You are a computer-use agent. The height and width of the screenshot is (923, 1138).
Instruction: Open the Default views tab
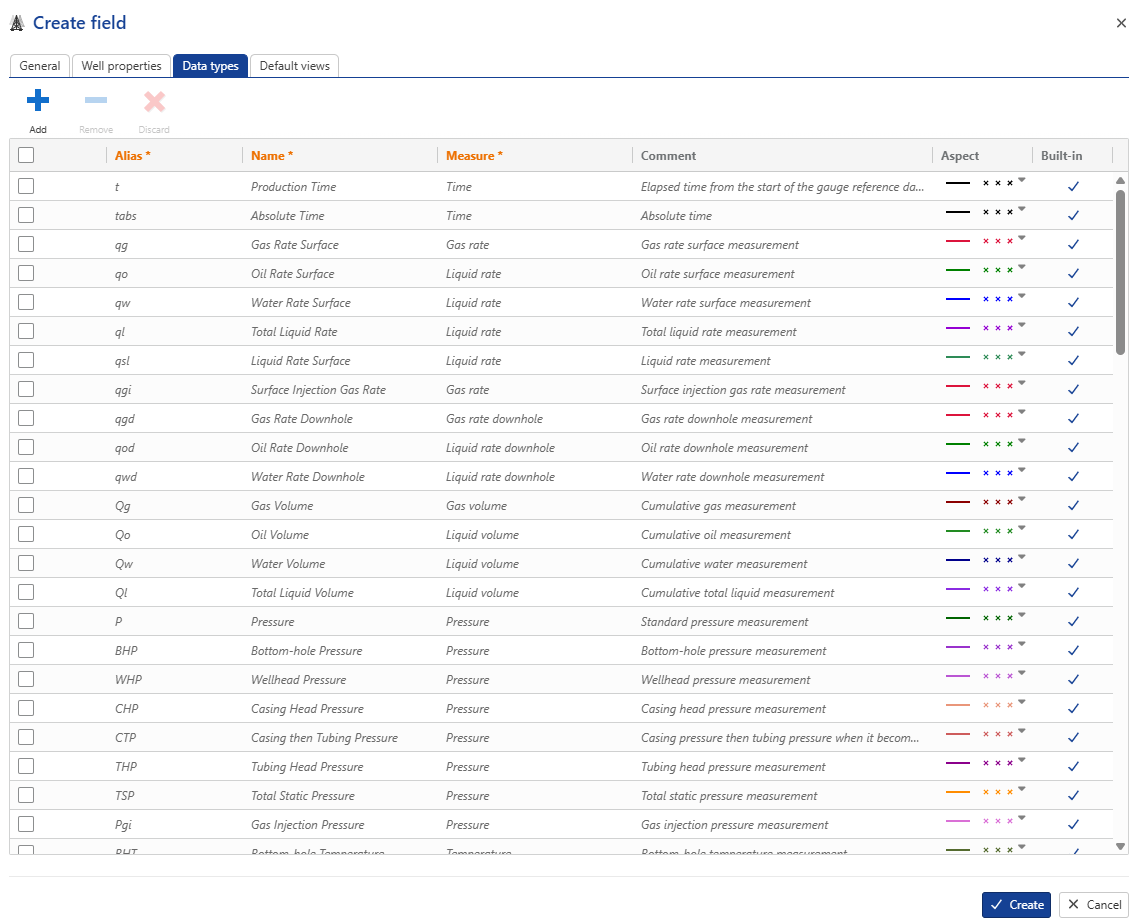coord(294,66)
